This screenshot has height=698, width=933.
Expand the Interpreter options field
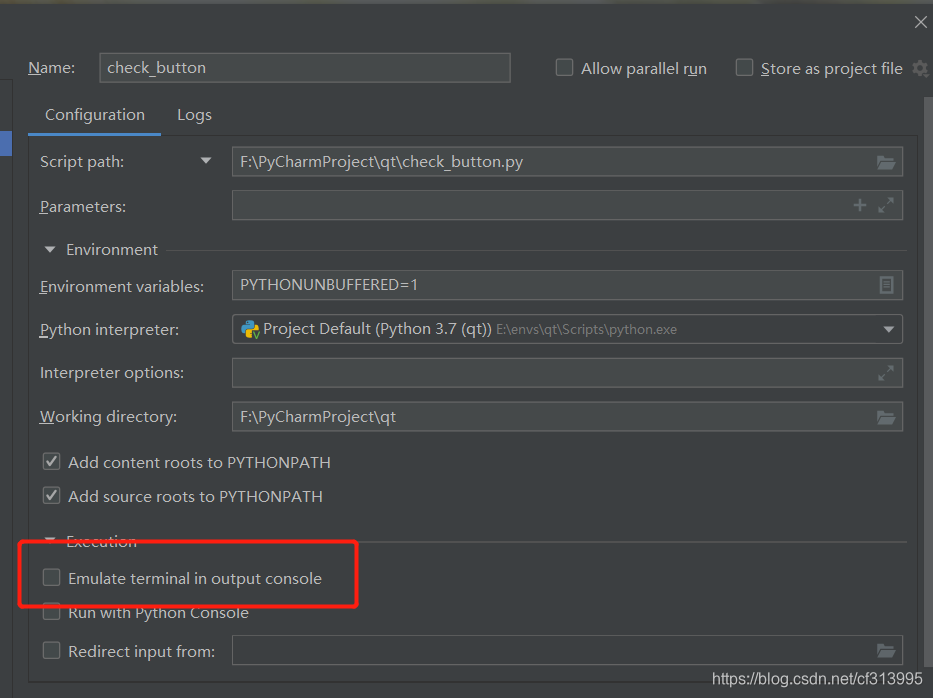click(886, 373)
